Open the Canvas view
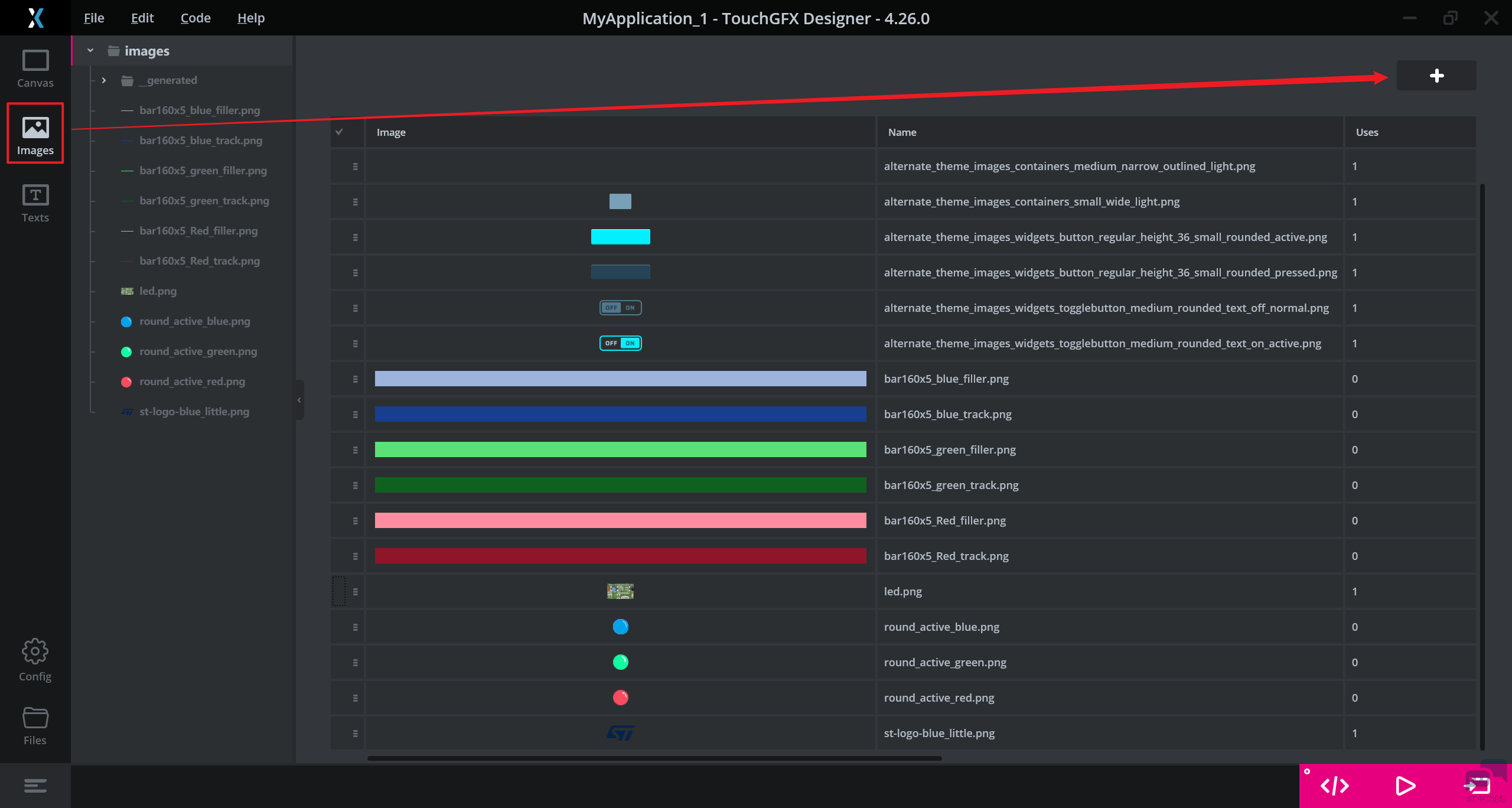1512x808 pixels. [x=35, y=69]
